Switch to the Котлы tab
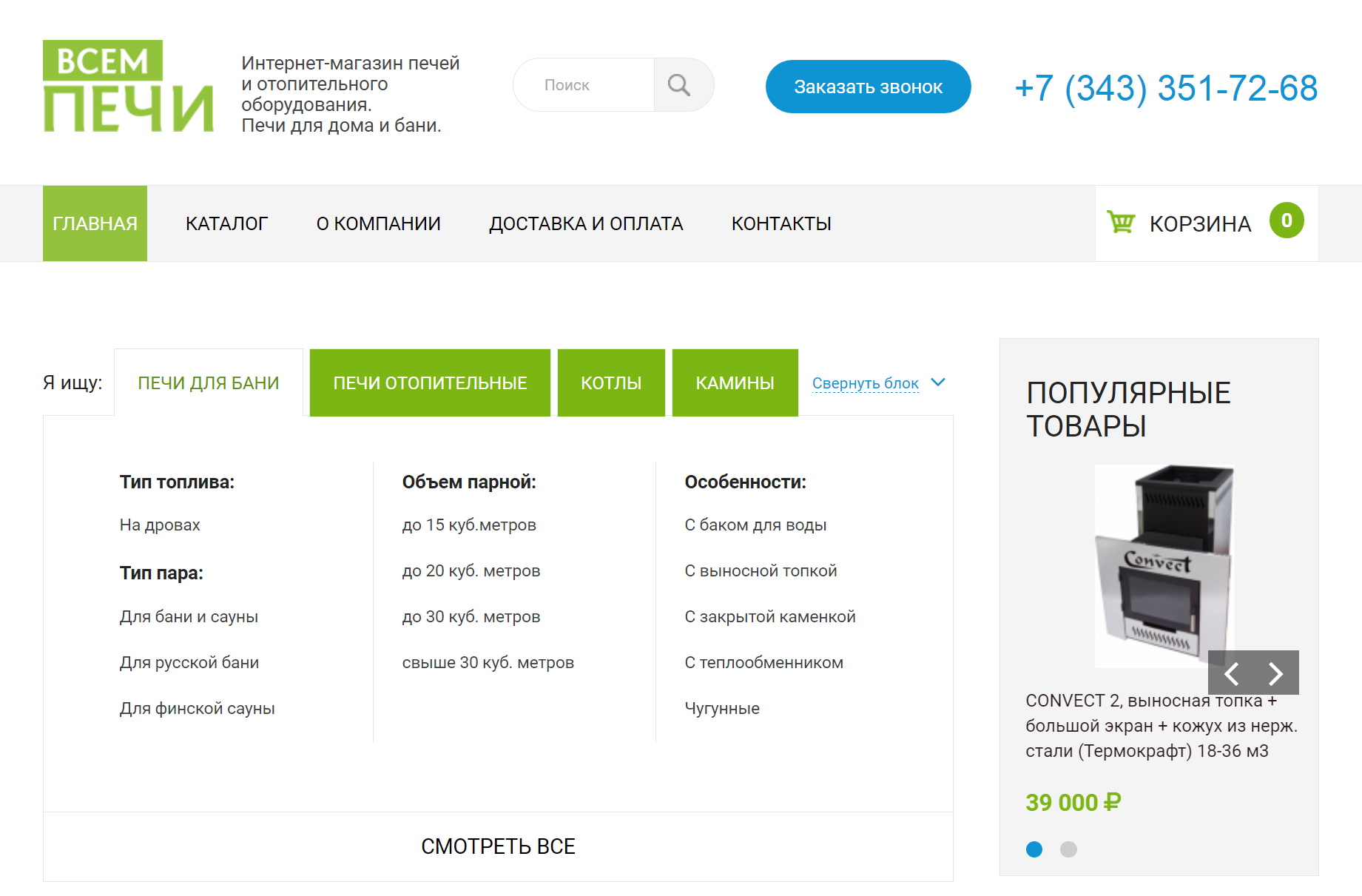The height and width of the screenshot is (896, 1362). pos(611,383)
